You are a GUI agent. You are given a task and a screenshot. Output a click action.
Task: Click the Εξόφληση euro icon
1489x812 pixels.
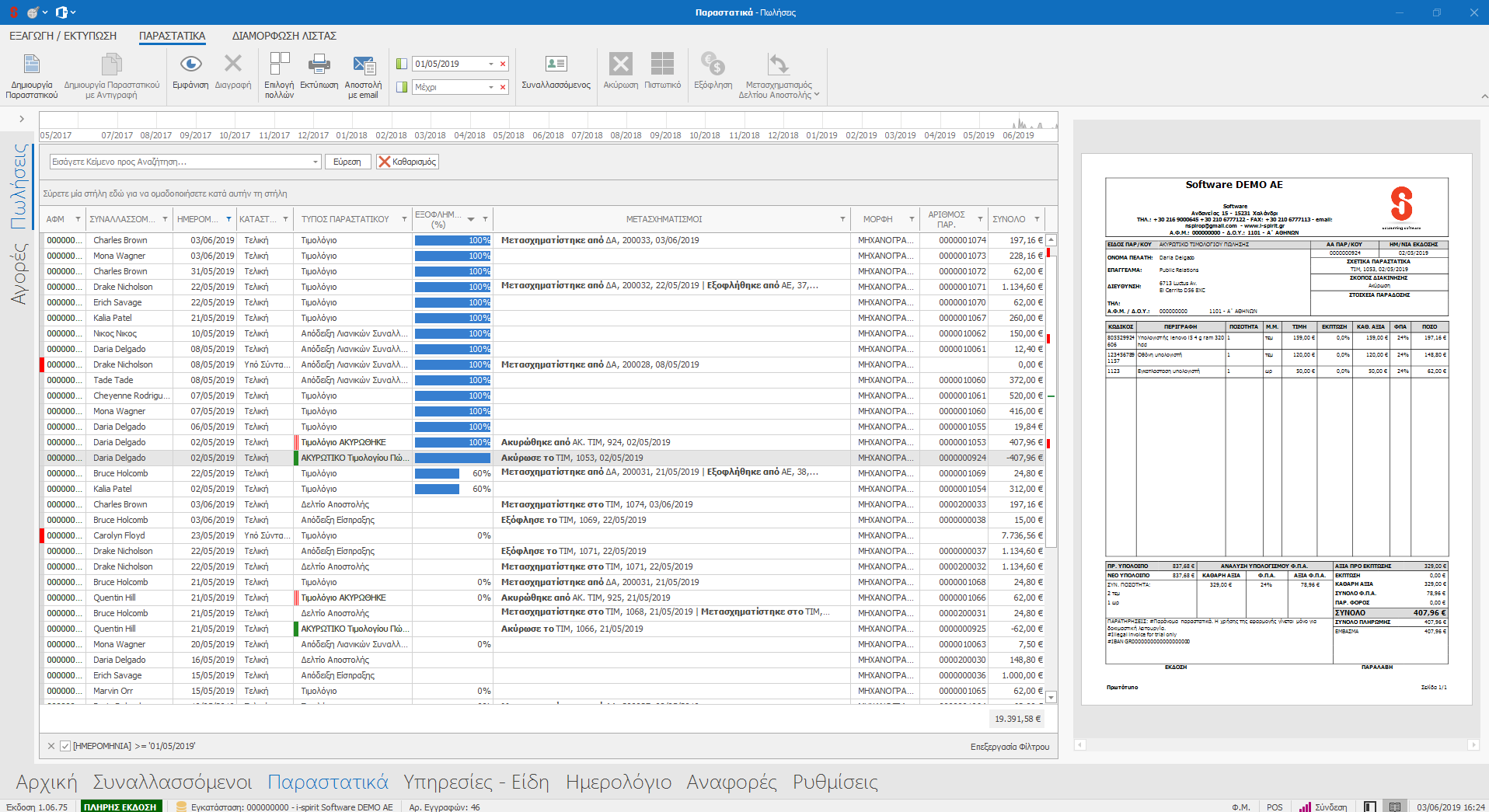point(713,64)
